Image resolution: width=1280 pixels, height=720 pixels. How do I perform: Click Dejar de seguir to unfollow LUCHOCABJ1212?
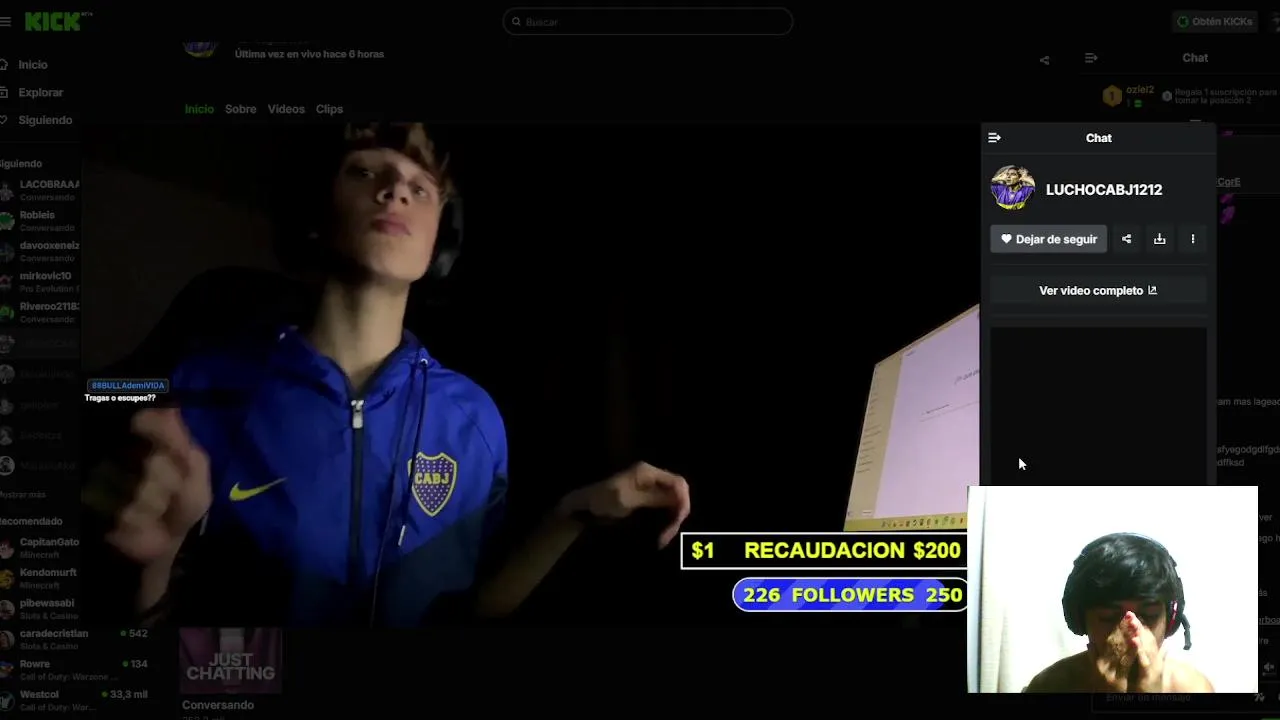[x=1049, y=239]
